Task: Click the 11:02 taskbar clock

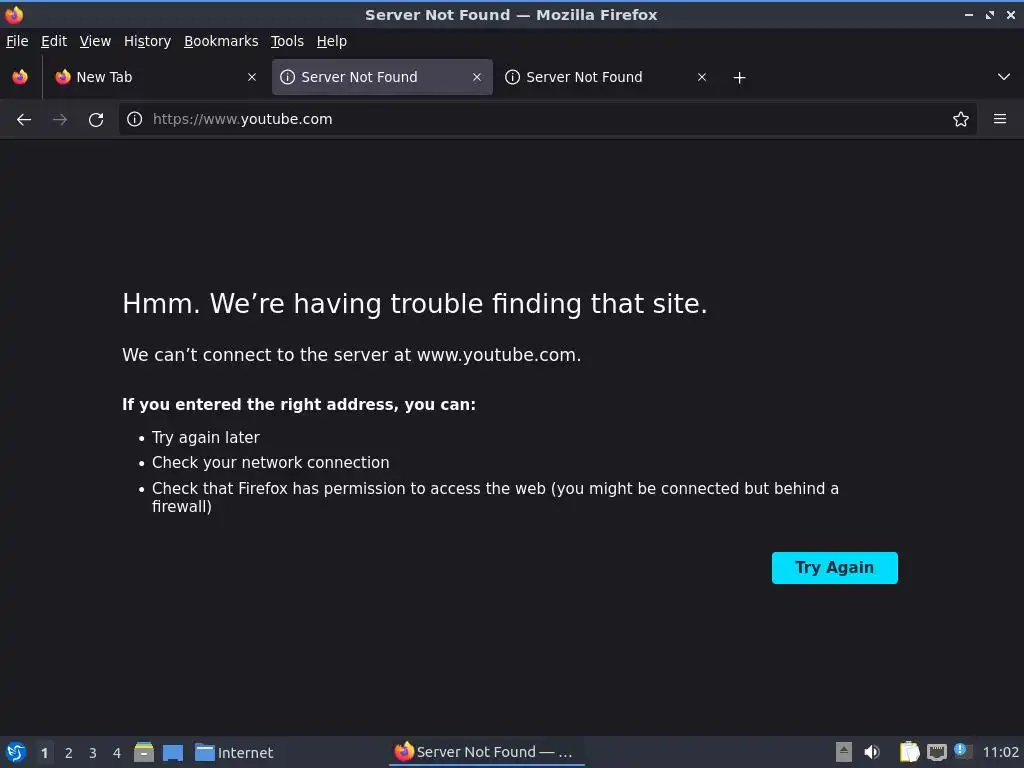Action: (1000, 752)
